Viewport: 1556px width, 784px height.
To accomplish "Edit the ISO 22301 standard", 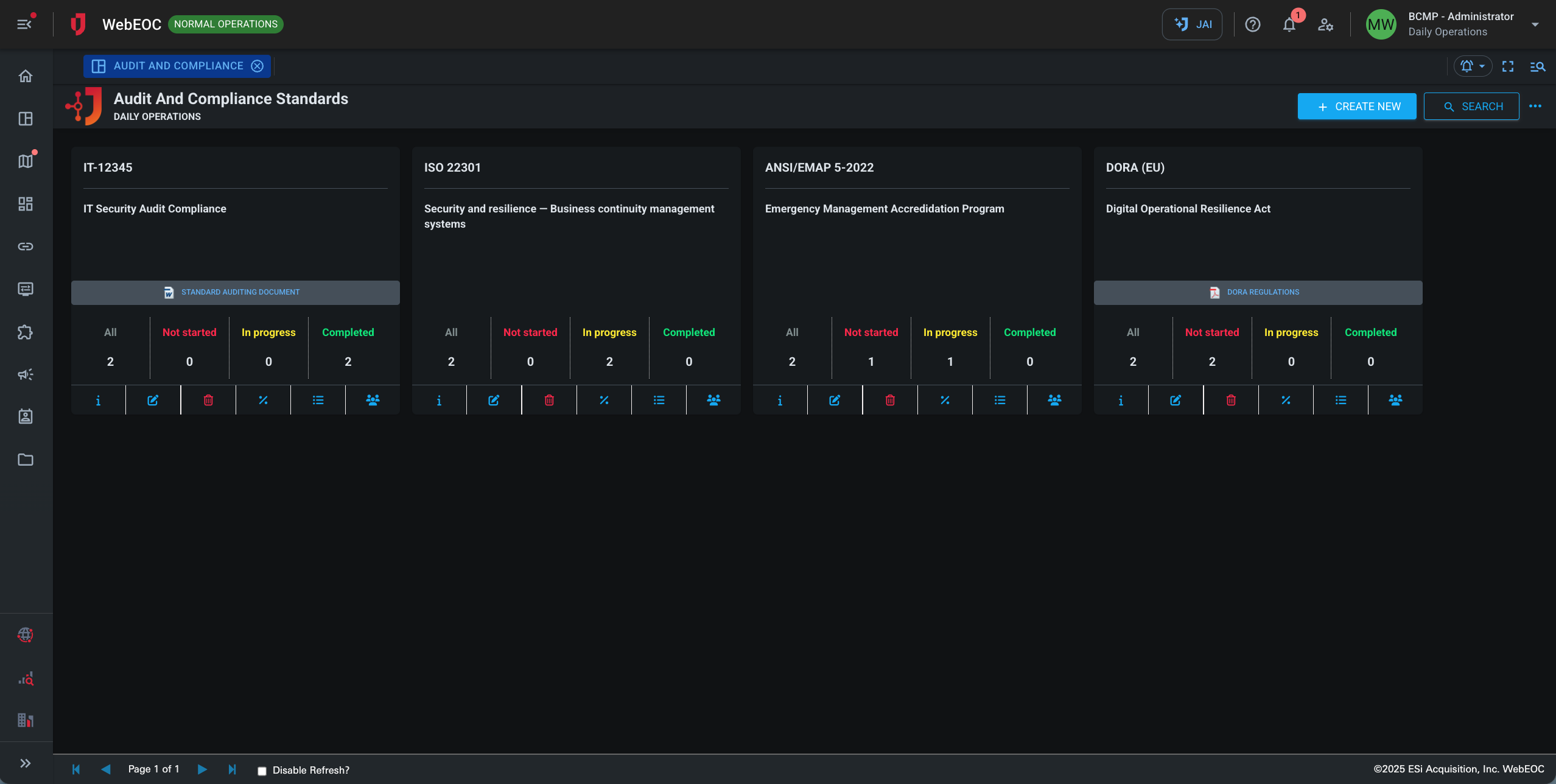I will (494, 400).
